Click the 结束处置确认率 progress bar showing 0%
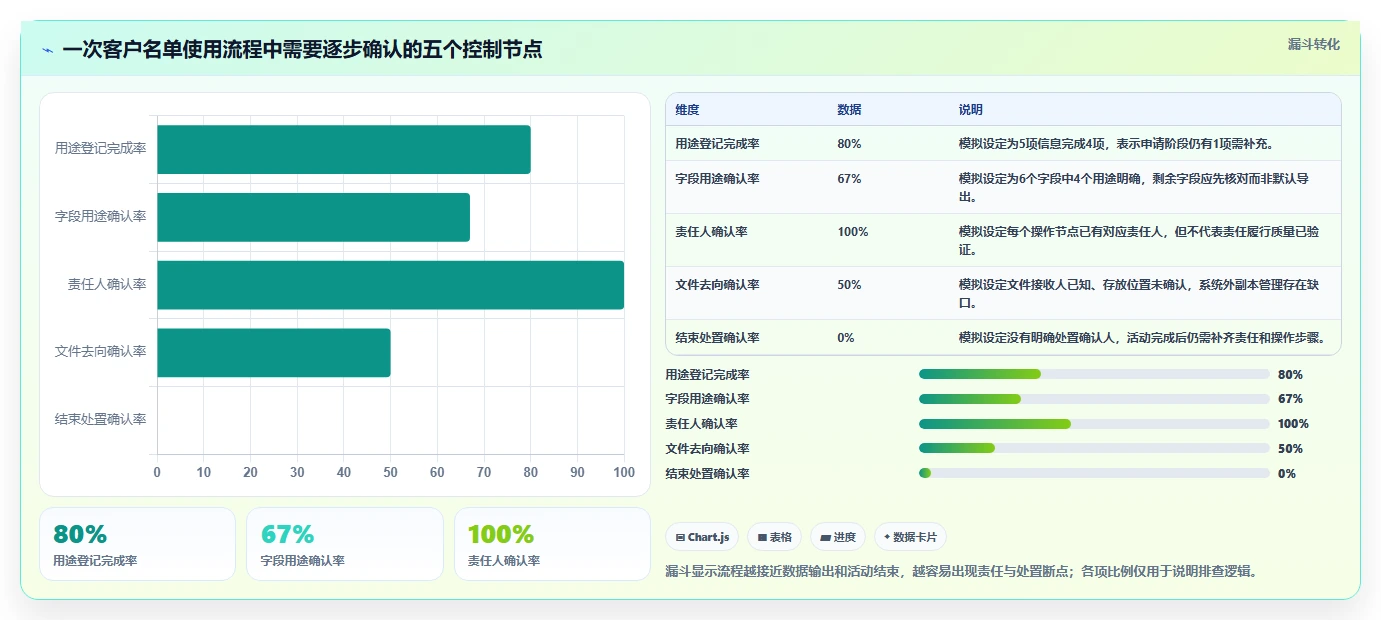1381x620 pixels. pyautogui.click(x=1094, y=473)
